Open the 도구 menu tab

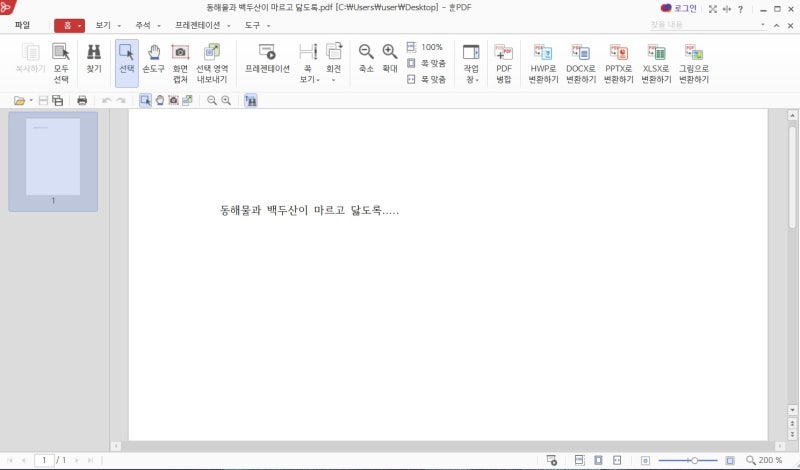point(252,25)
